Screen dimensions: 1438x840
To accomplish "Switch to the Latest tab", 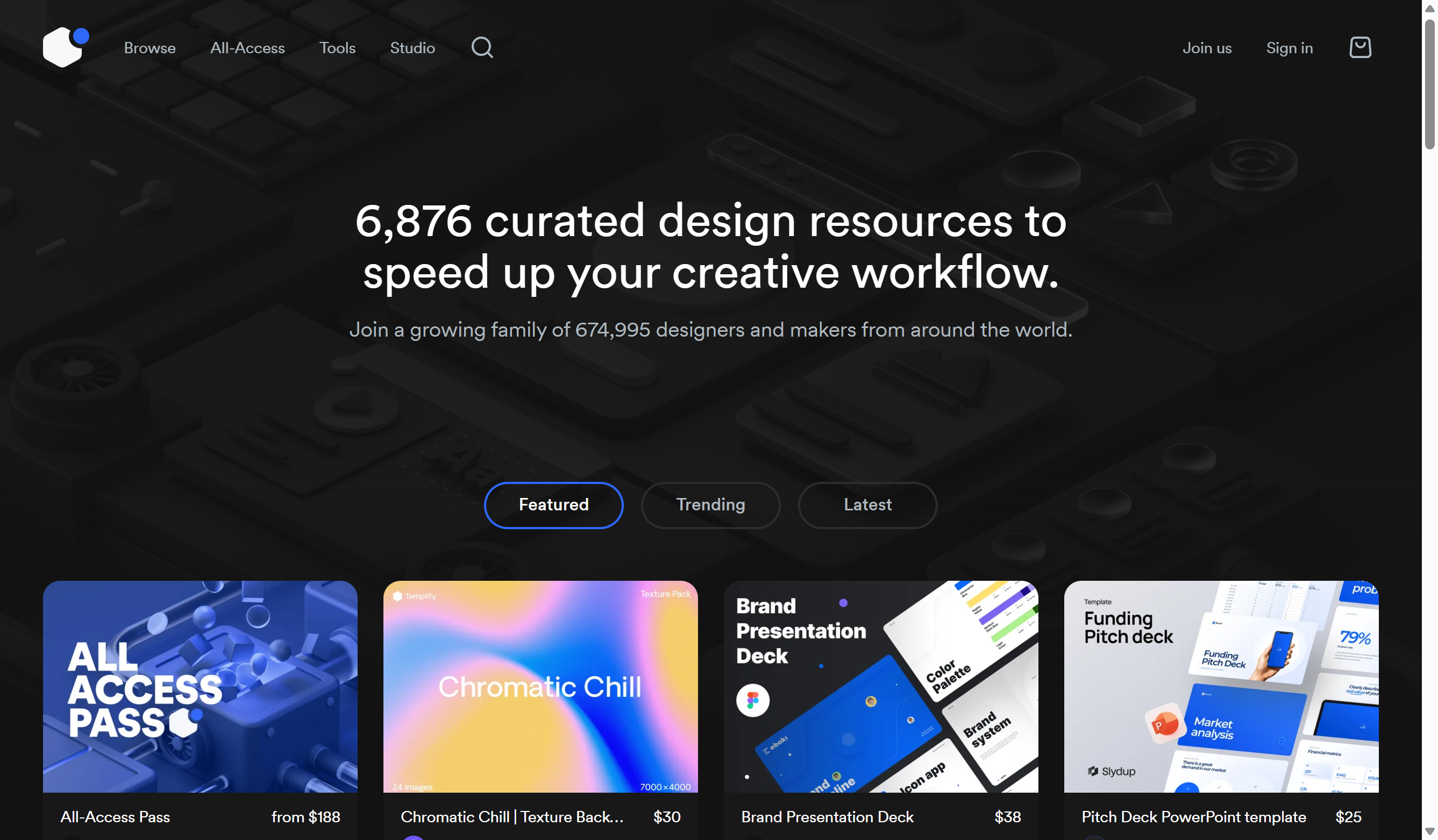I will tap(867, 505).
